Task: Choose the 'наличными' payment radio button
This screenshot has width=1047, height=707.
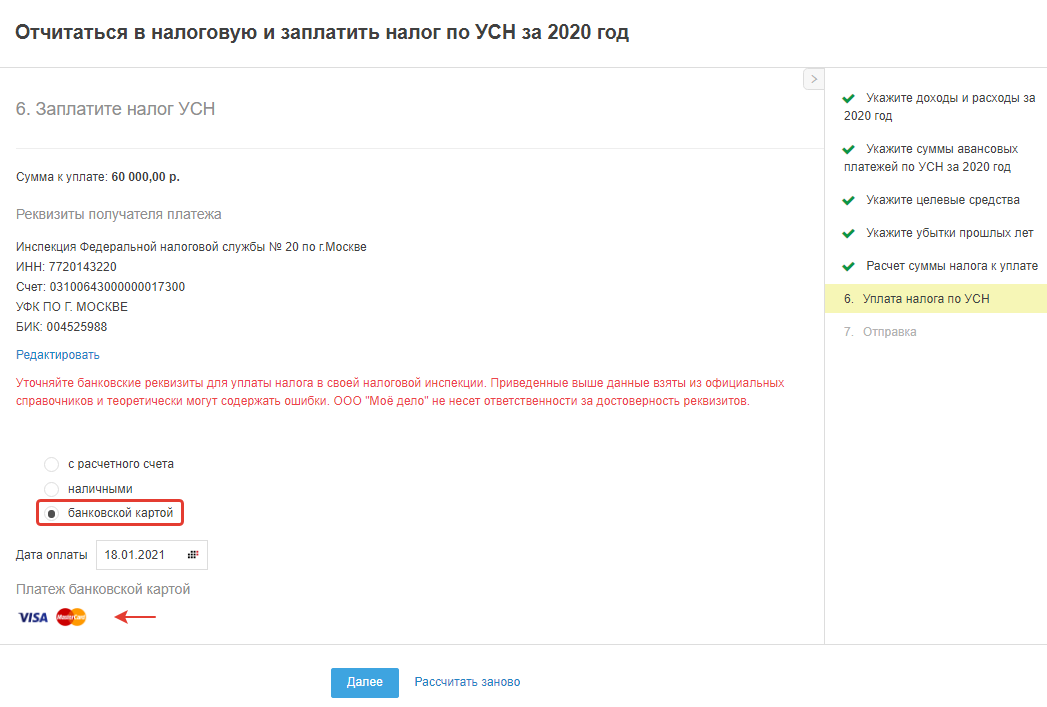Action: [52, 489]
